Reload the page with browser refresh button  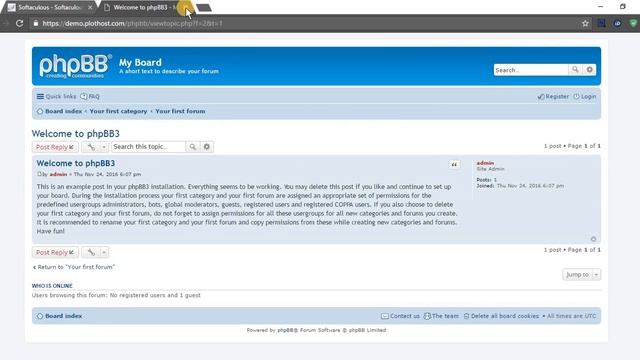19,23
